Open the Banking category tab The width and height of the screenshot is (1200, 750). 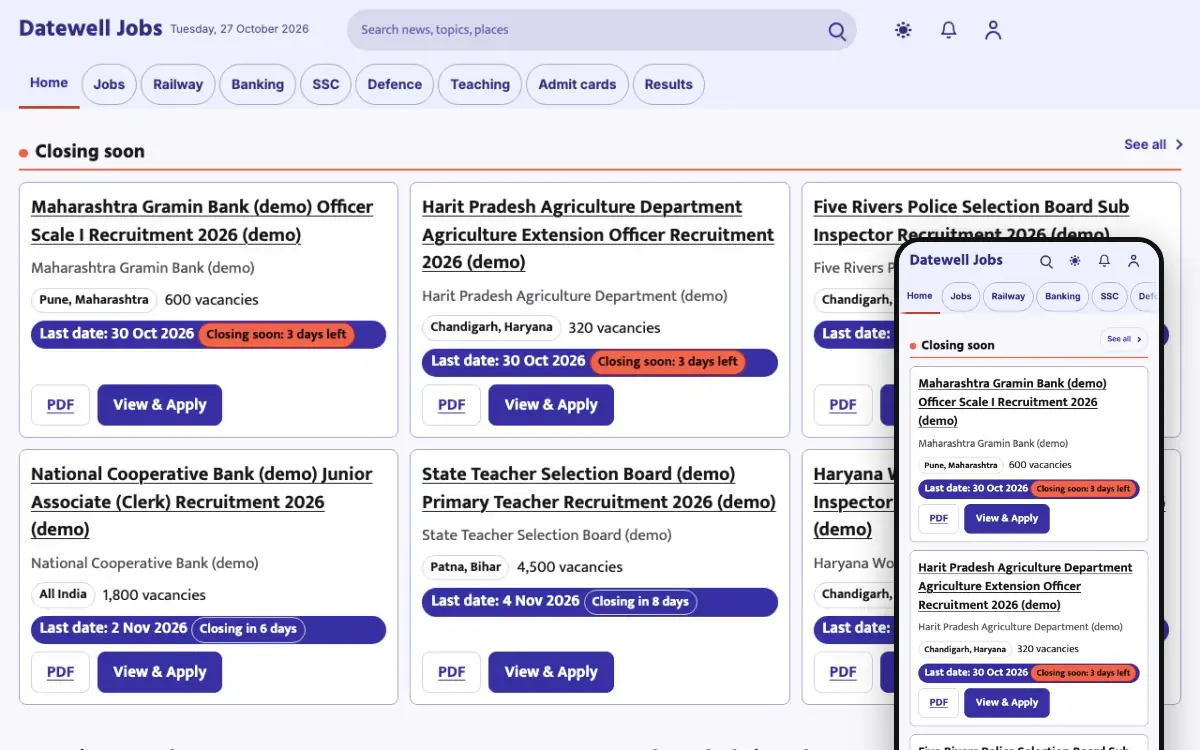pyautogui.click(x=258, y=85)
